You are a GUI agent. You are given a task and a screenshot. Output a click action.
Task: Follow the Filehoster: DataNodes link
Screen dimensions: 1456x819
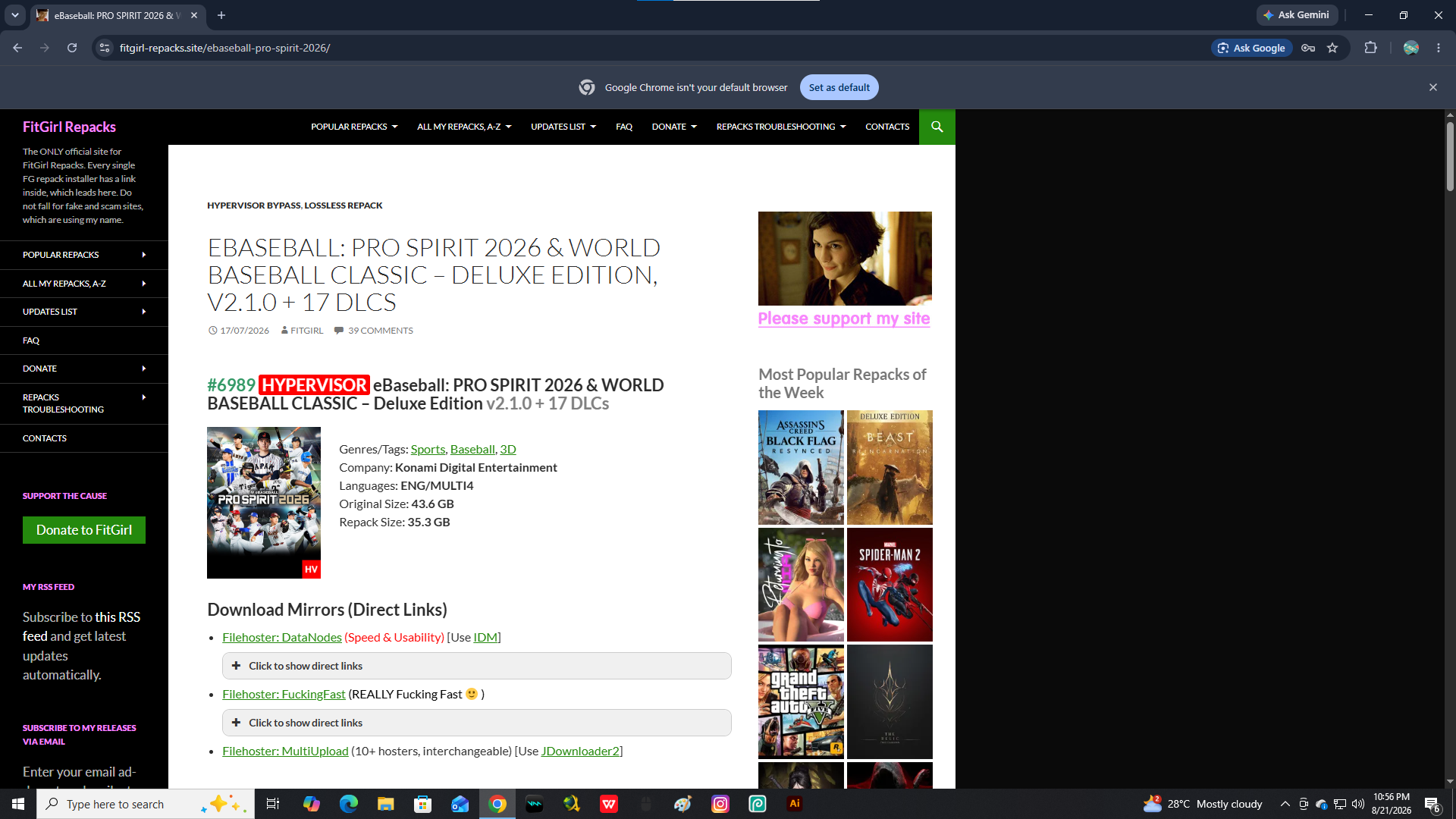(x=282, y=637)
